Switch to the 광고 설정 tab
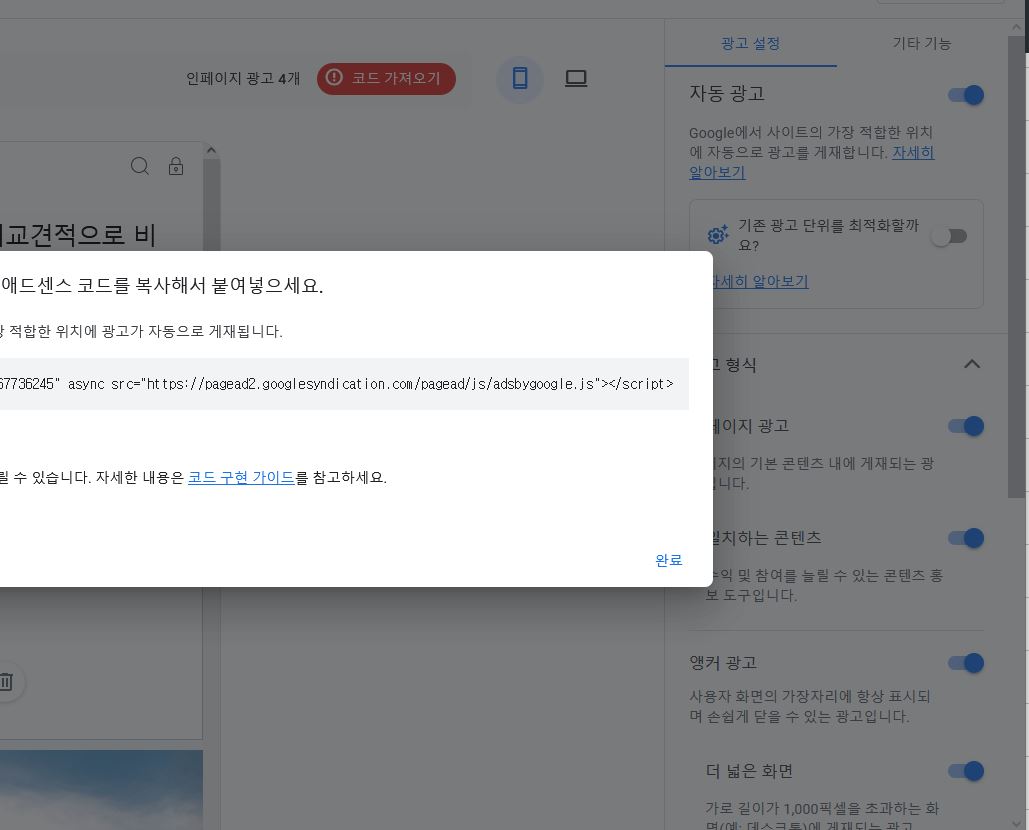 [x=750, y=43]
